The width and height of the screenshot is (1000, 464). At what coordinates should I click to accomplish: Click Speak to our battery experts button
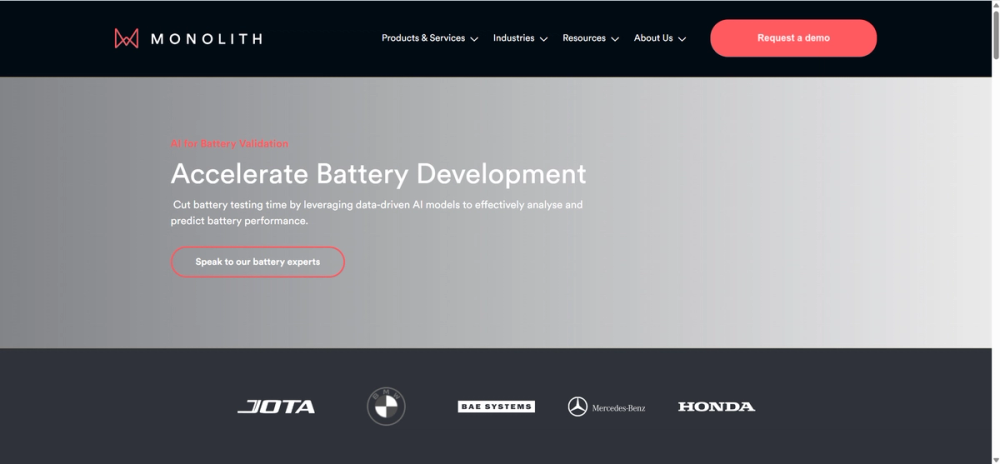point(258,262)
